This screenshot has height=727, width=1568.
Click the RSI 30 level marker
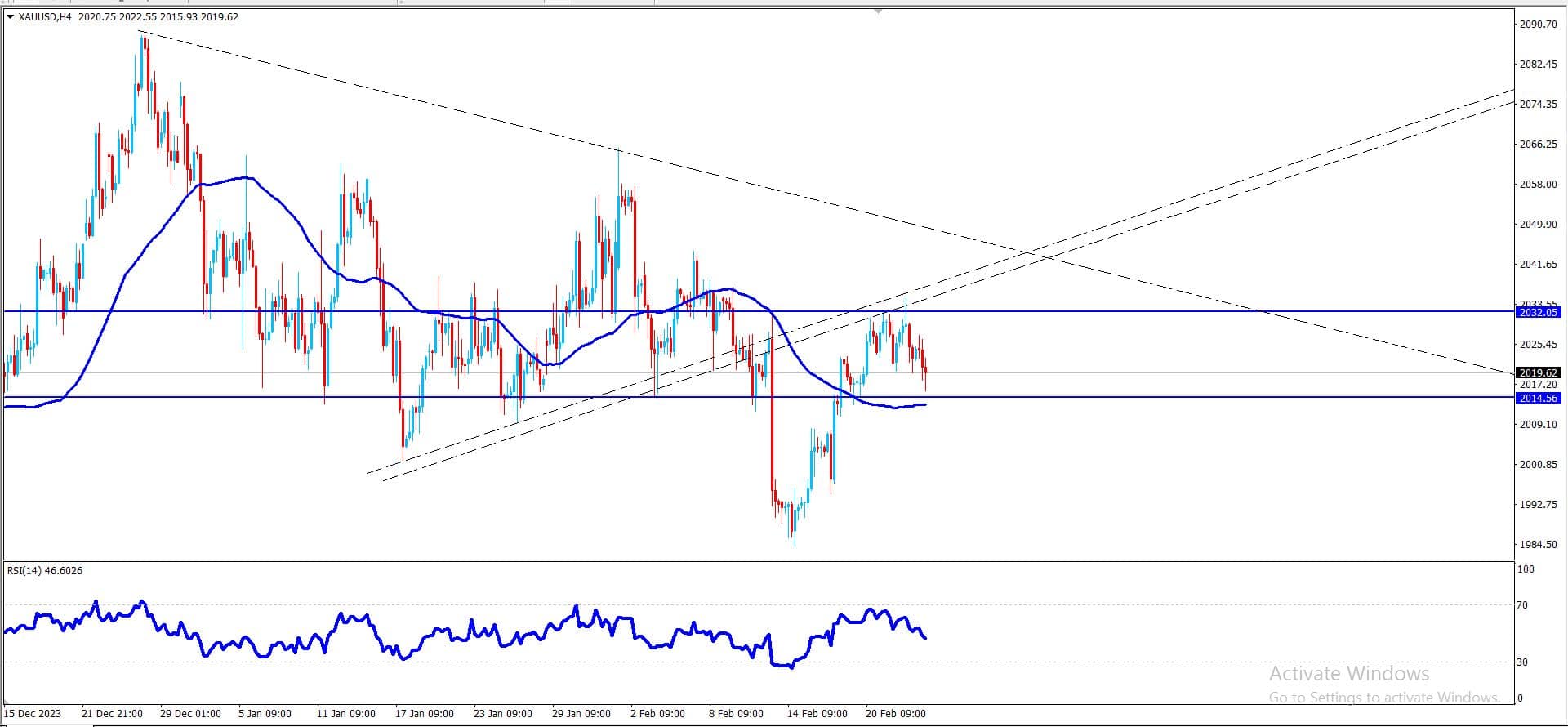coord(1522,662)
